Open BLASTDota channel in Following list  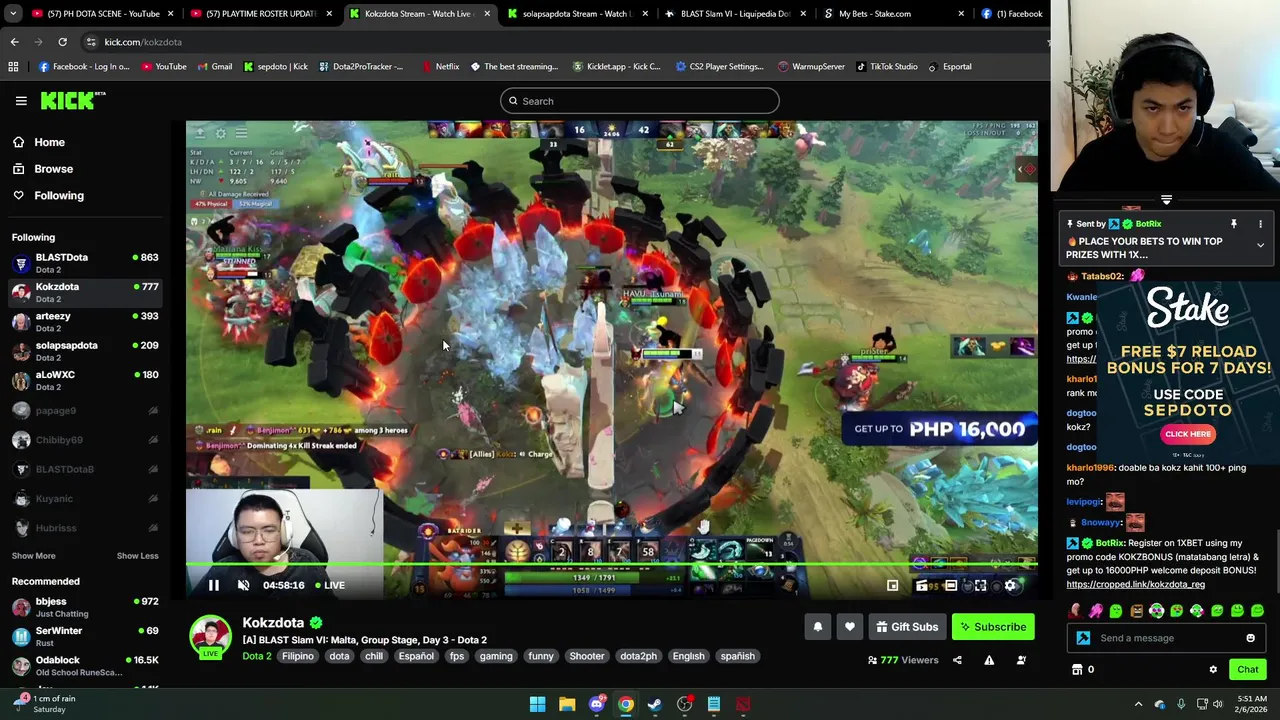[85, 263]
